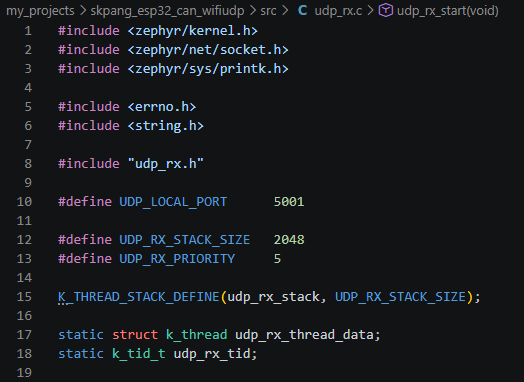Screen dimensions: 524x382
Task: Click line number 10 in gutter
Action: pyautogui.click(x=24, y=202)
